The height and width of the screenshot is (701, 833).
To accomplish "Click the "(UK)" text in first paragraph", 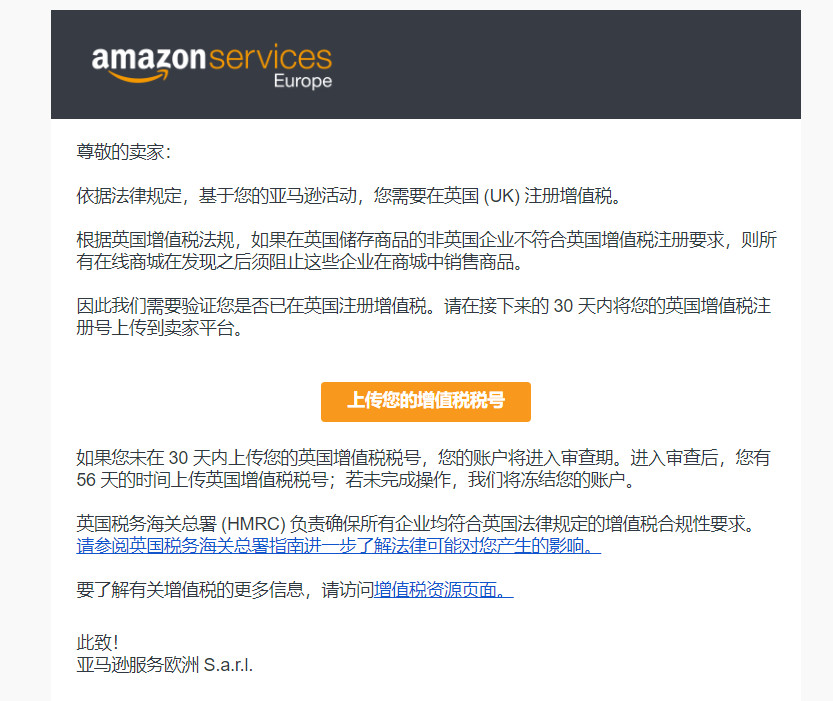I will (x=504, y=195).
